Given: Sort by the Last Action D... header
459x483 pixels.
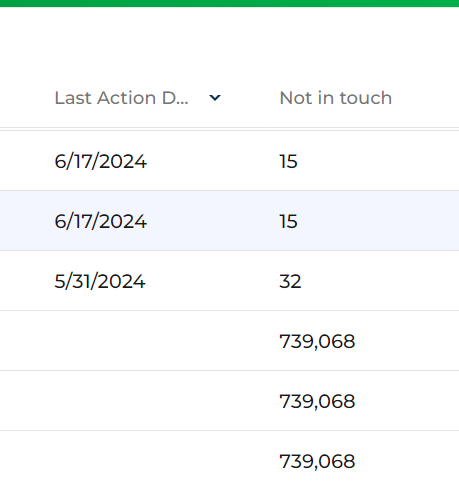Looking at the screenshot, I should 121,98.
